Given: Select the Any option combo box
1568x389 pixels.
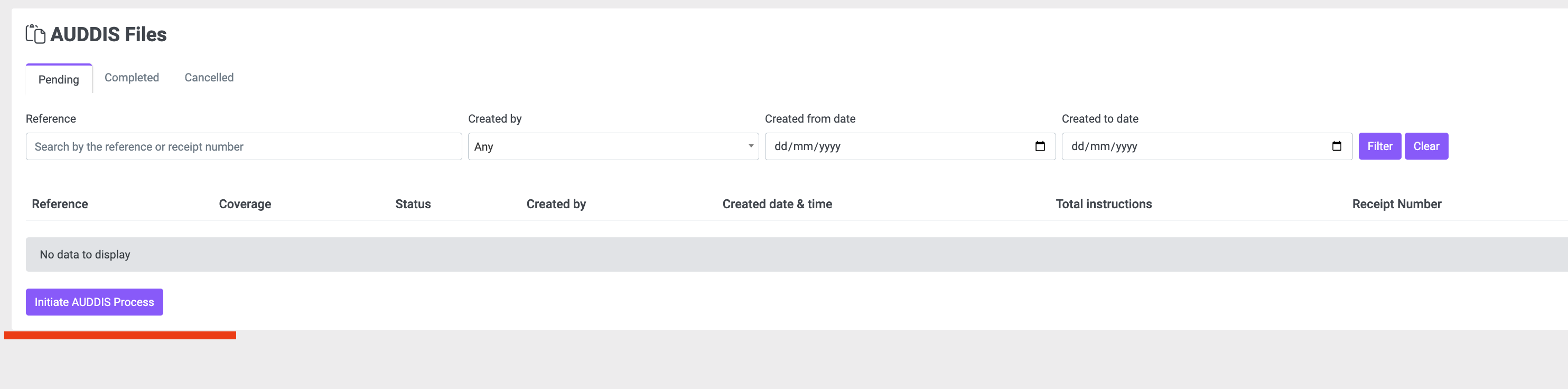Looking at the screenshot, I should (x=613, y=146).
